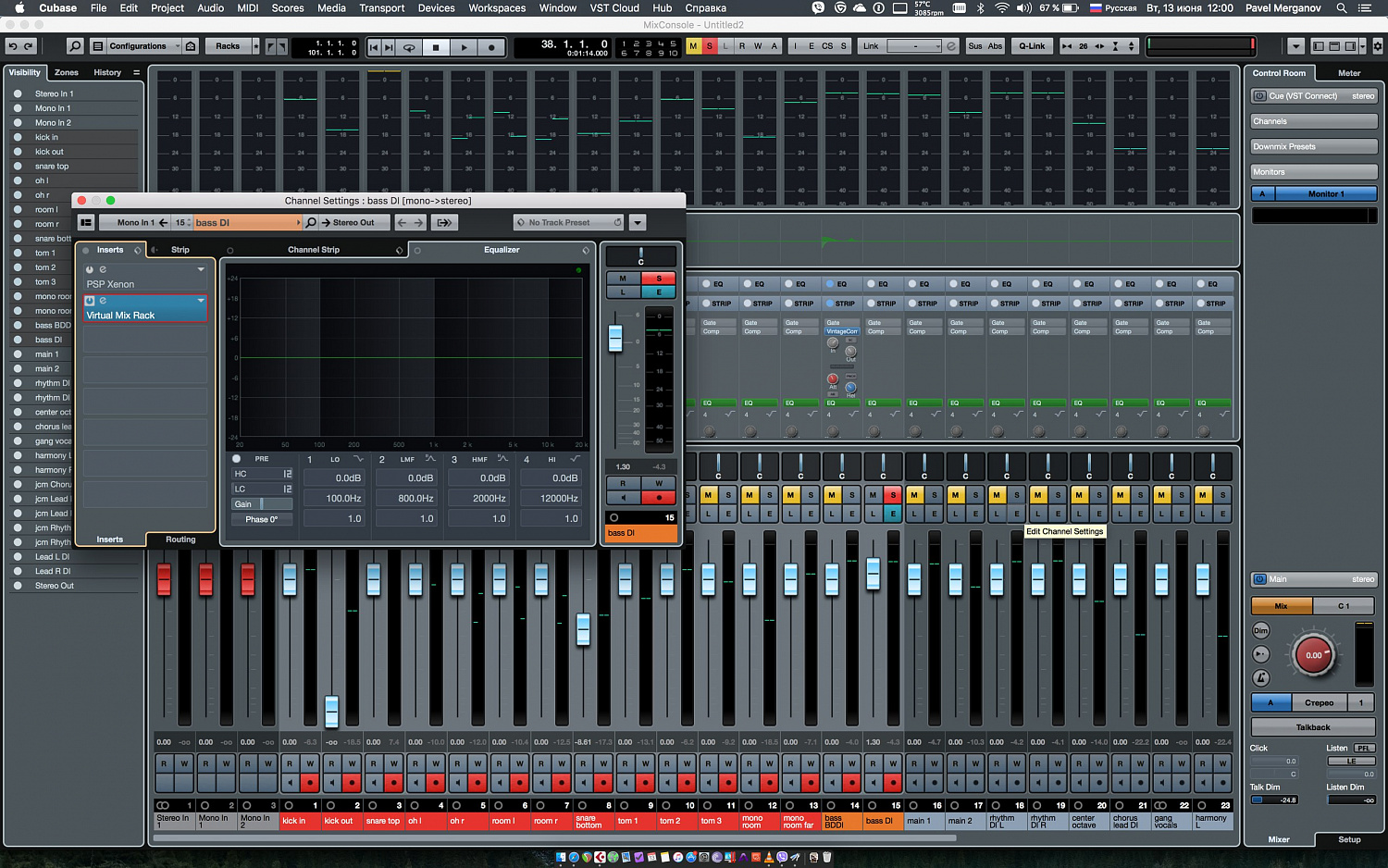Image resolution: width=1388 pixels, height=868 pixels.
Task: Toggle right zone visibility in the MixConsole toolbar
Action: click(1350, 45)
